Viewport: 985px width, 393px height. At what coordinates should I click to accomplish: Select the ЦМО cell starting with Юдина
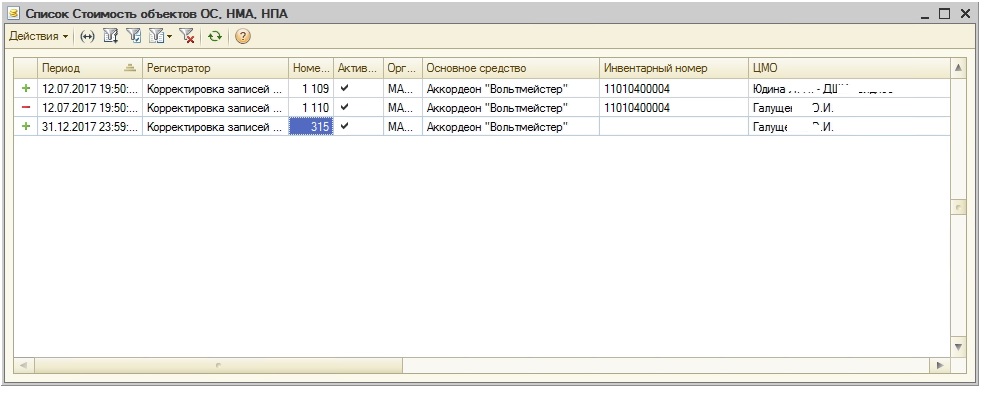(x=849, y=89)
